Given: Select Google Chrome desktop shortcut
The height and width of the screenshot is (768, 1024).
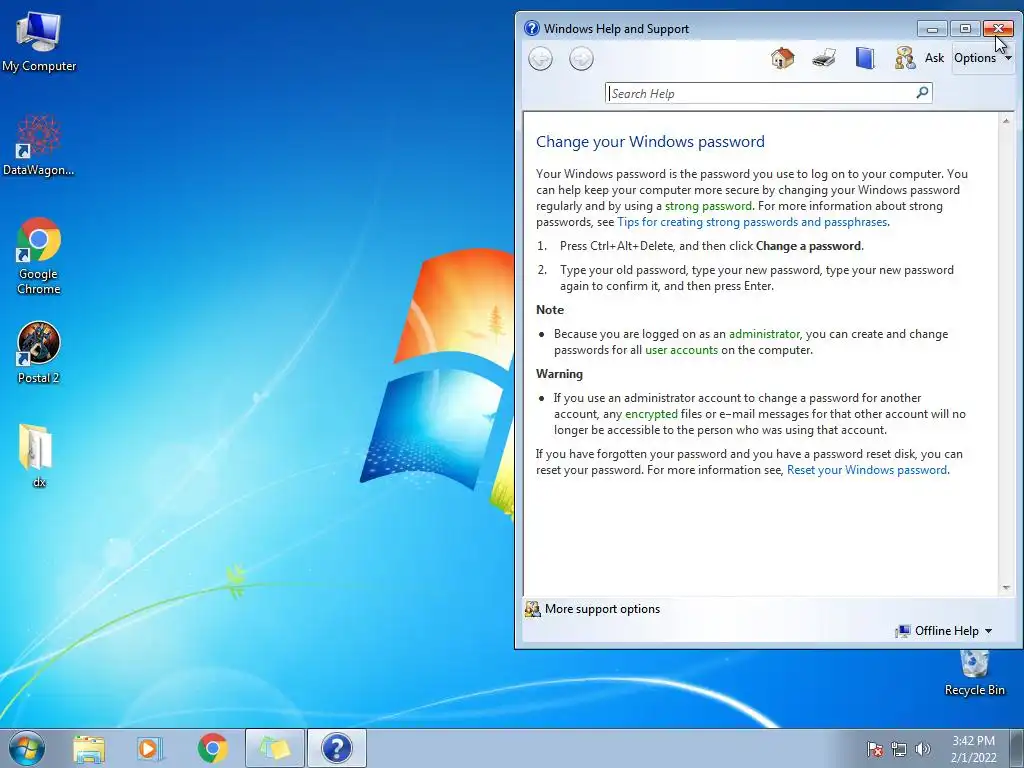Looking at the screenshot, I should click(x=39, y=255).
